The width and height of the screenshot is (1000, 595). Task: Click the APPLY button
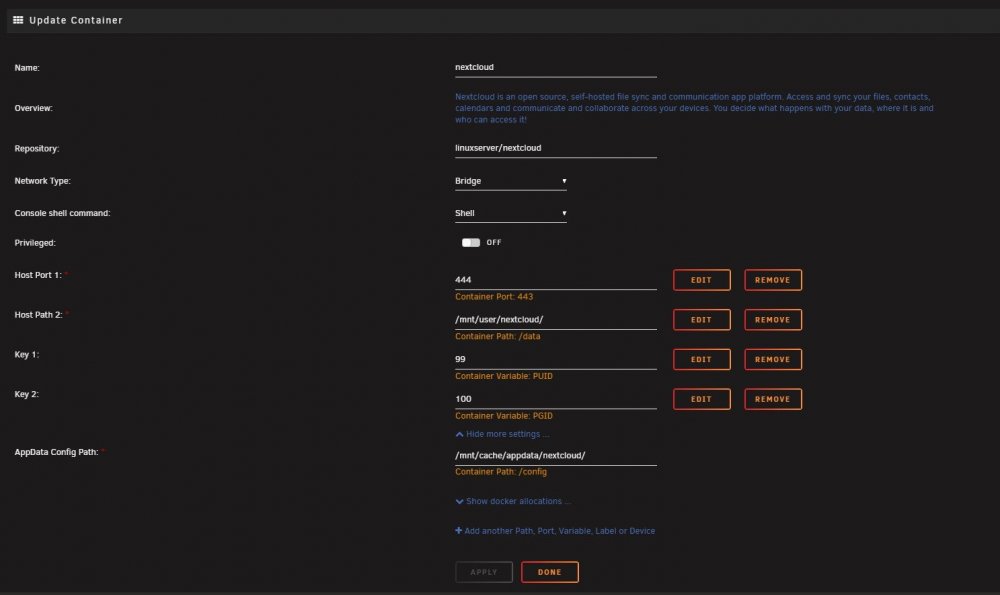(x=484, y=572)
